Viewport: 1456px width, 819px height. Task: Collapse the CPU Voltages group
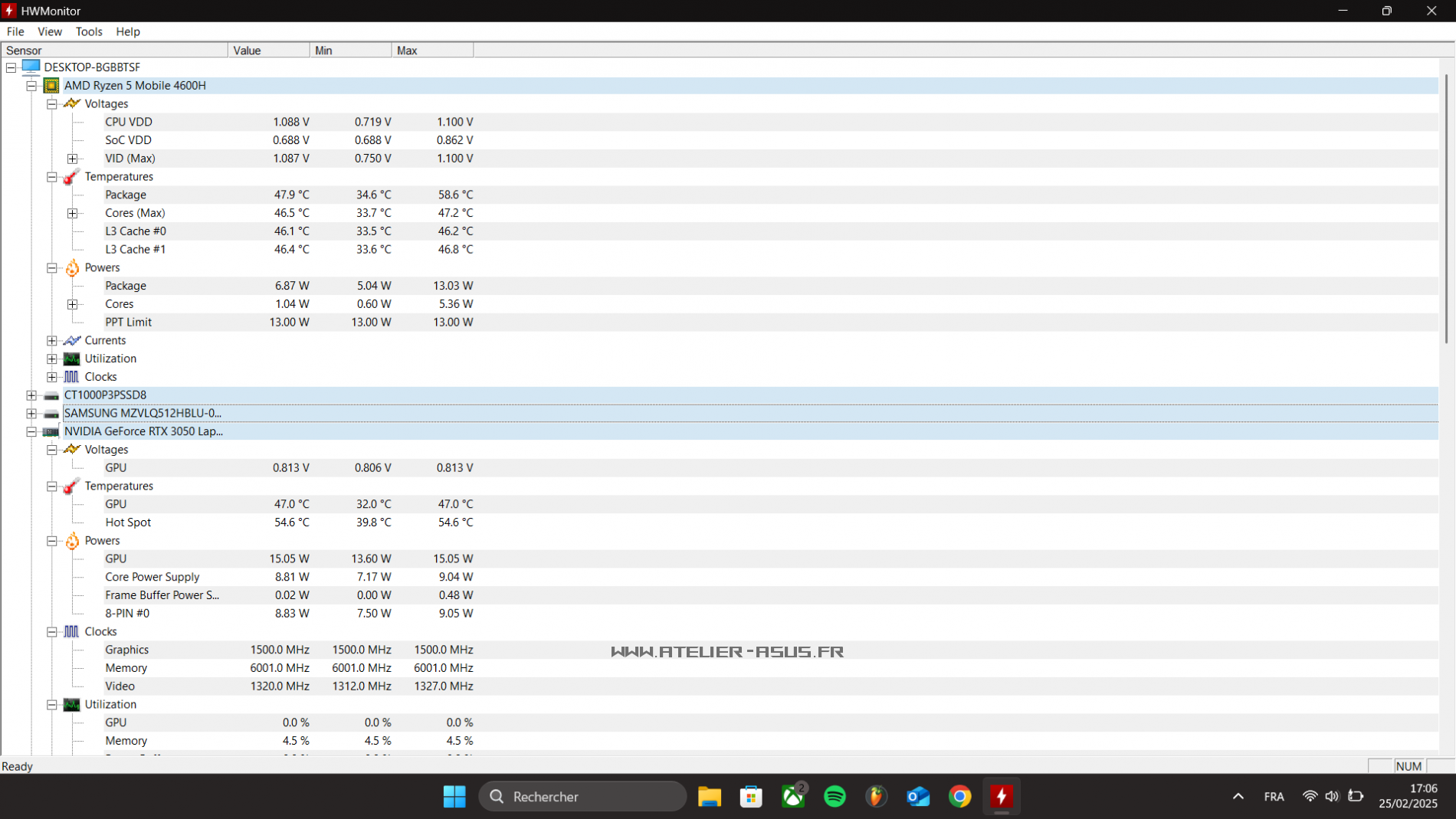(52, 104)
